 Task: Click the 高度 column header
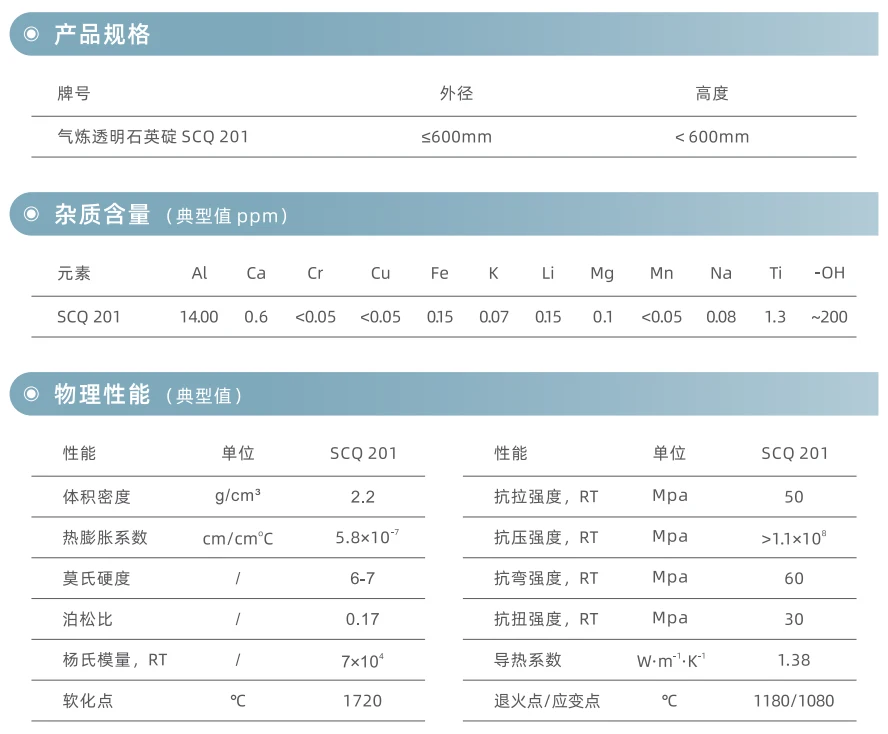[712, 93]
